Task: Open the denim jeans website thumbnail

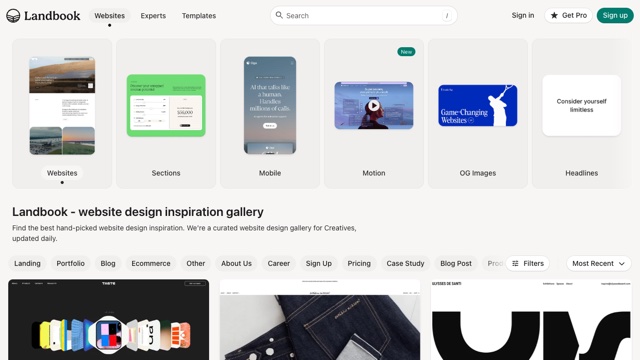Action: pyautogui.click(x=320, y=320)
